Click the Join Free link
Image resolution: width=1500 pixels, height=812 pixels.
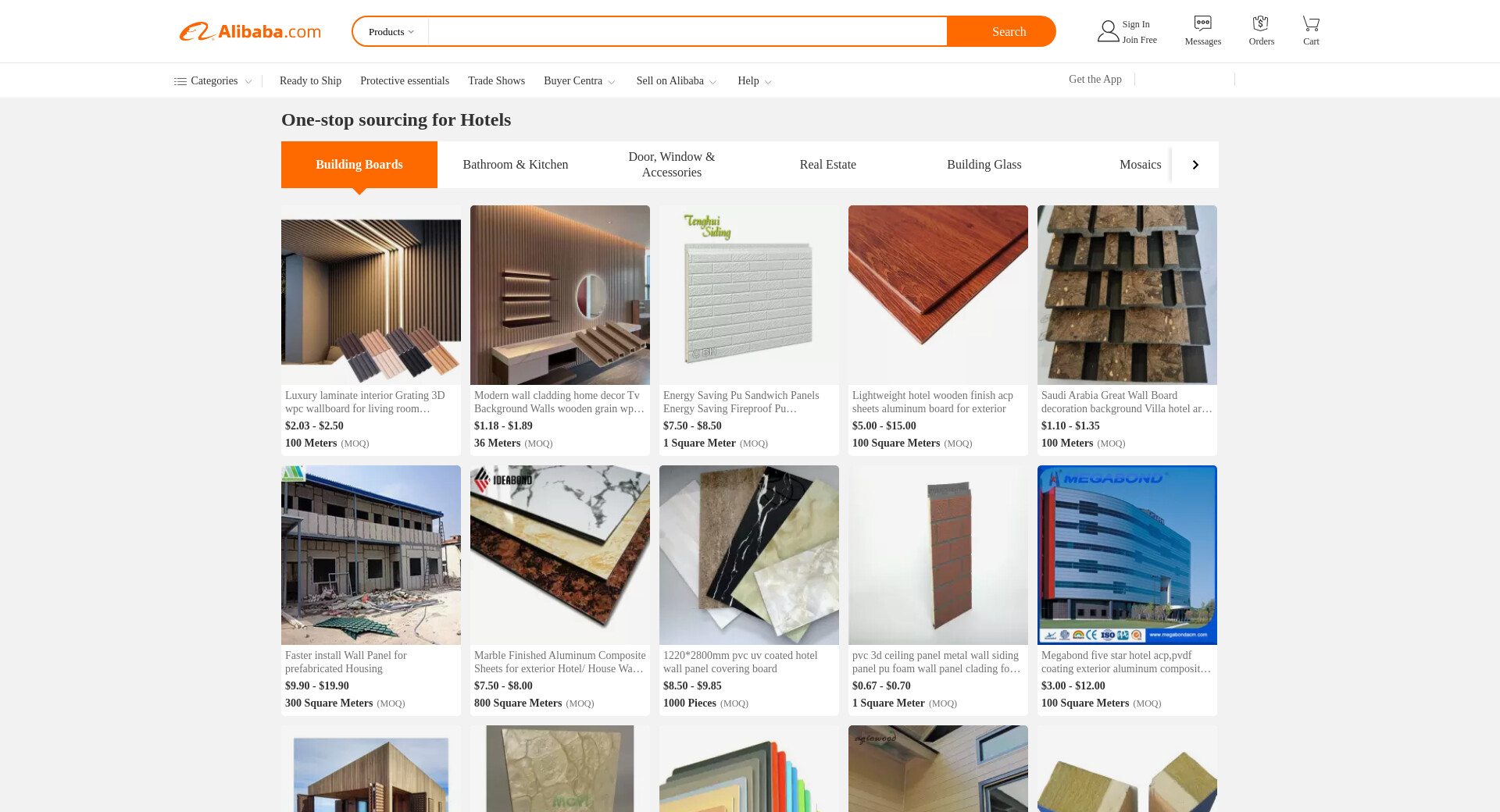click(x=1140, y=40)
